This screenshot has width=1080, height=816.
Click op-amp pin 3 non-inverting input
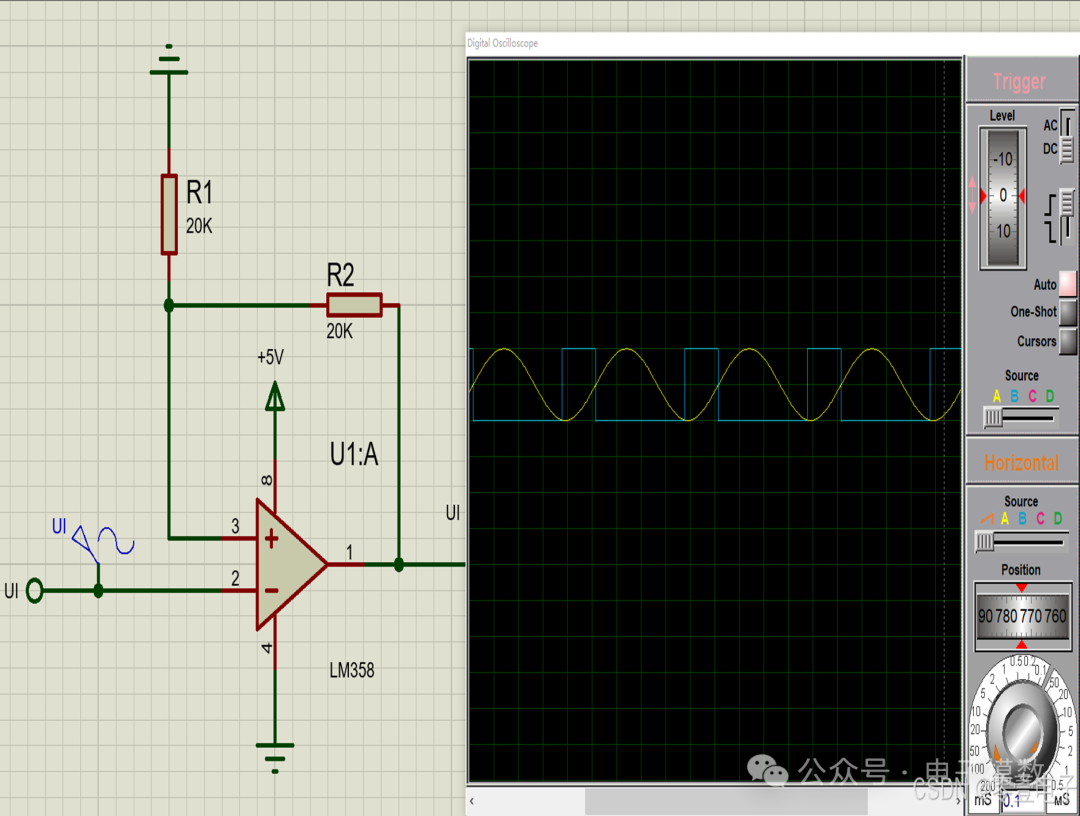(x=239, y=538)
